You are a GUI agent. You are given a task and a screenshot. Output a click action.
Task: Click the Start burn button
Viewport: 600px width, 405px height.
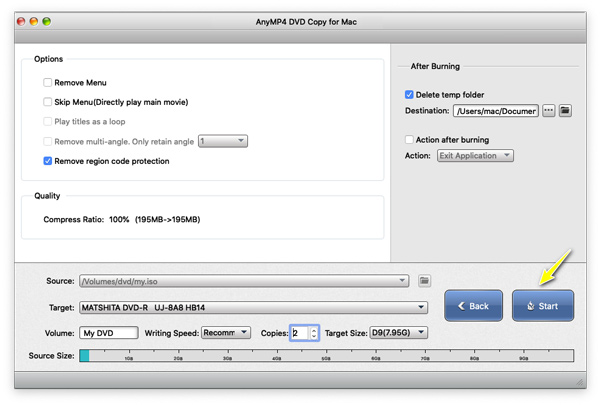click(x=543, y=306)
